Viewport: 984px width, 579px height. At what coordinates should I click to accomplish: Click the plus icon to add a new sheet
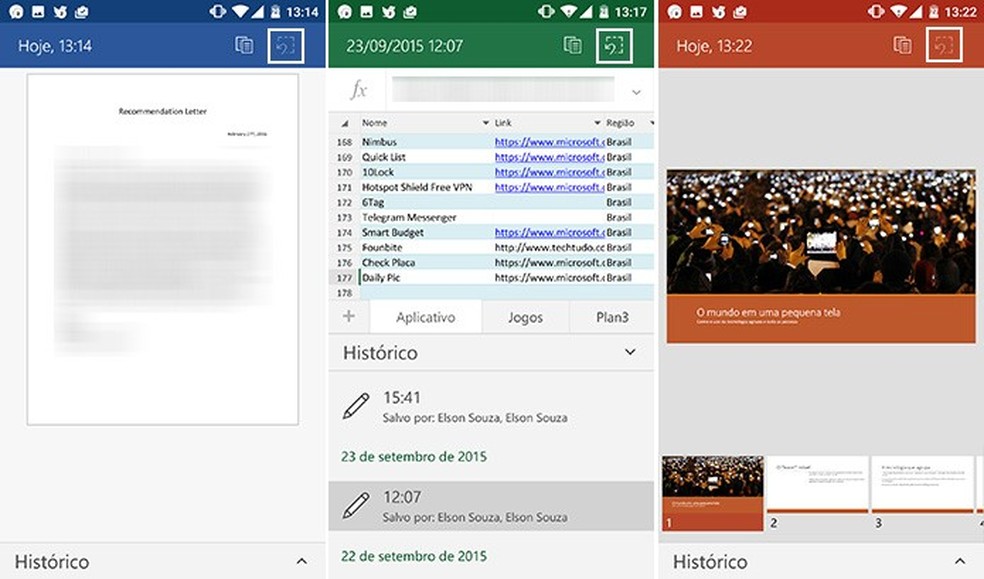point(347,316)
